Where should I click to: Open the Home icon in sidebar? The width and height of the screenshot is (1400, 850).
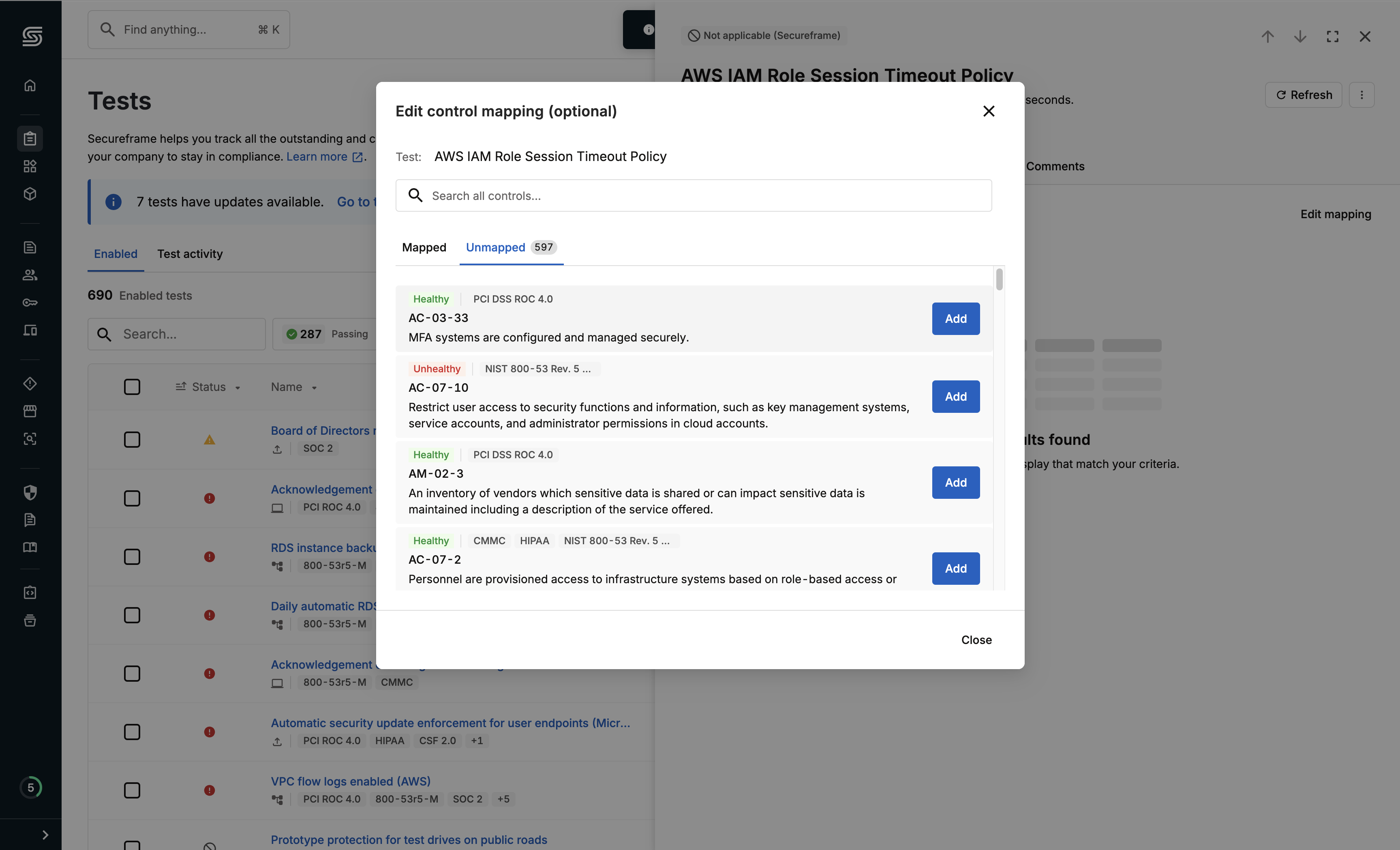(30, 85)
